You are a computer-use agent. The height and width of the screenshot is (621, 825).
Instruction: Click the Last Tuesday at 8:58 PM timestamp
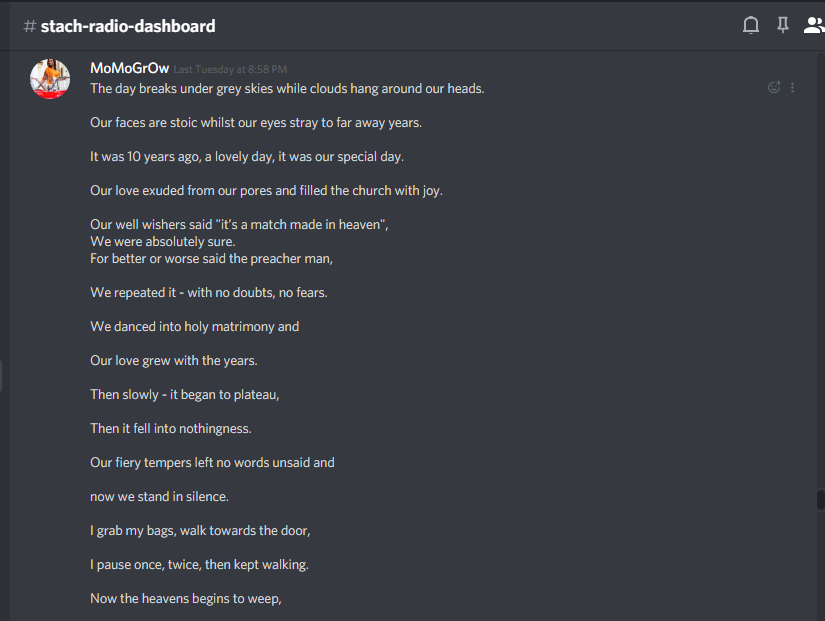[x=230, y=70]
